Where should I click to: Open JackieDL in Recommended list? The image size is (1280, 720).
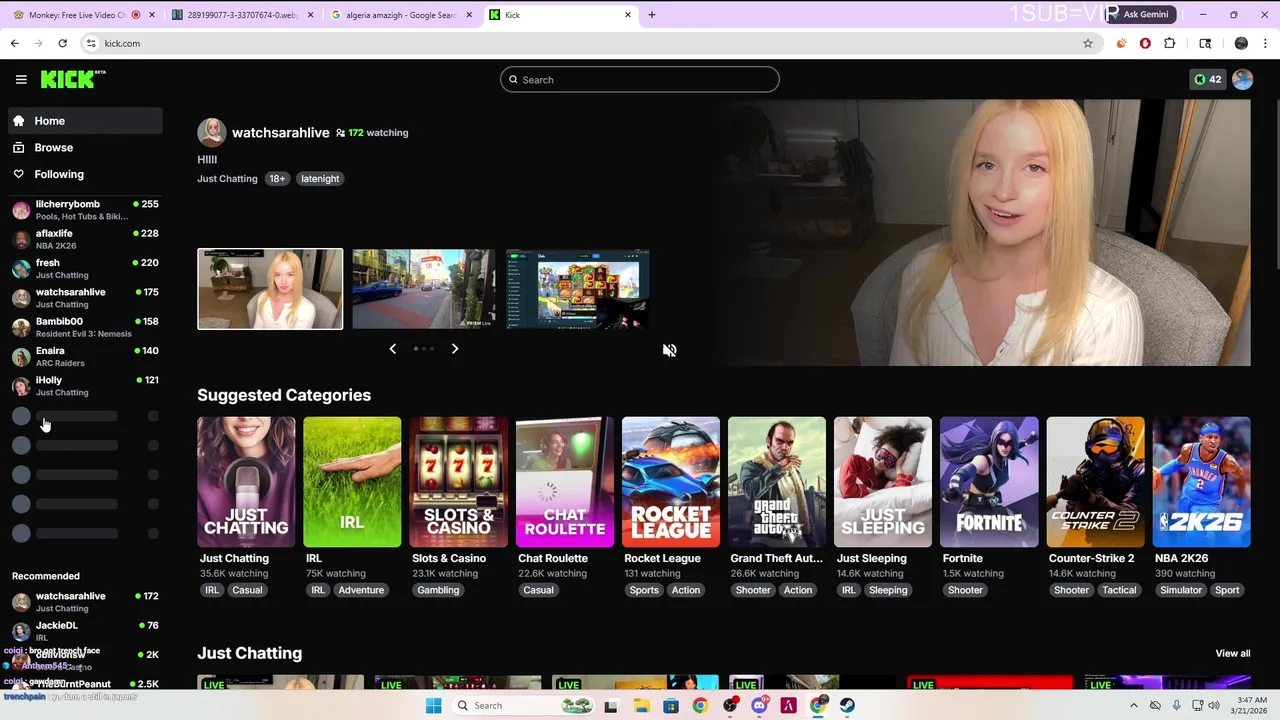click(x=85, y=631)
